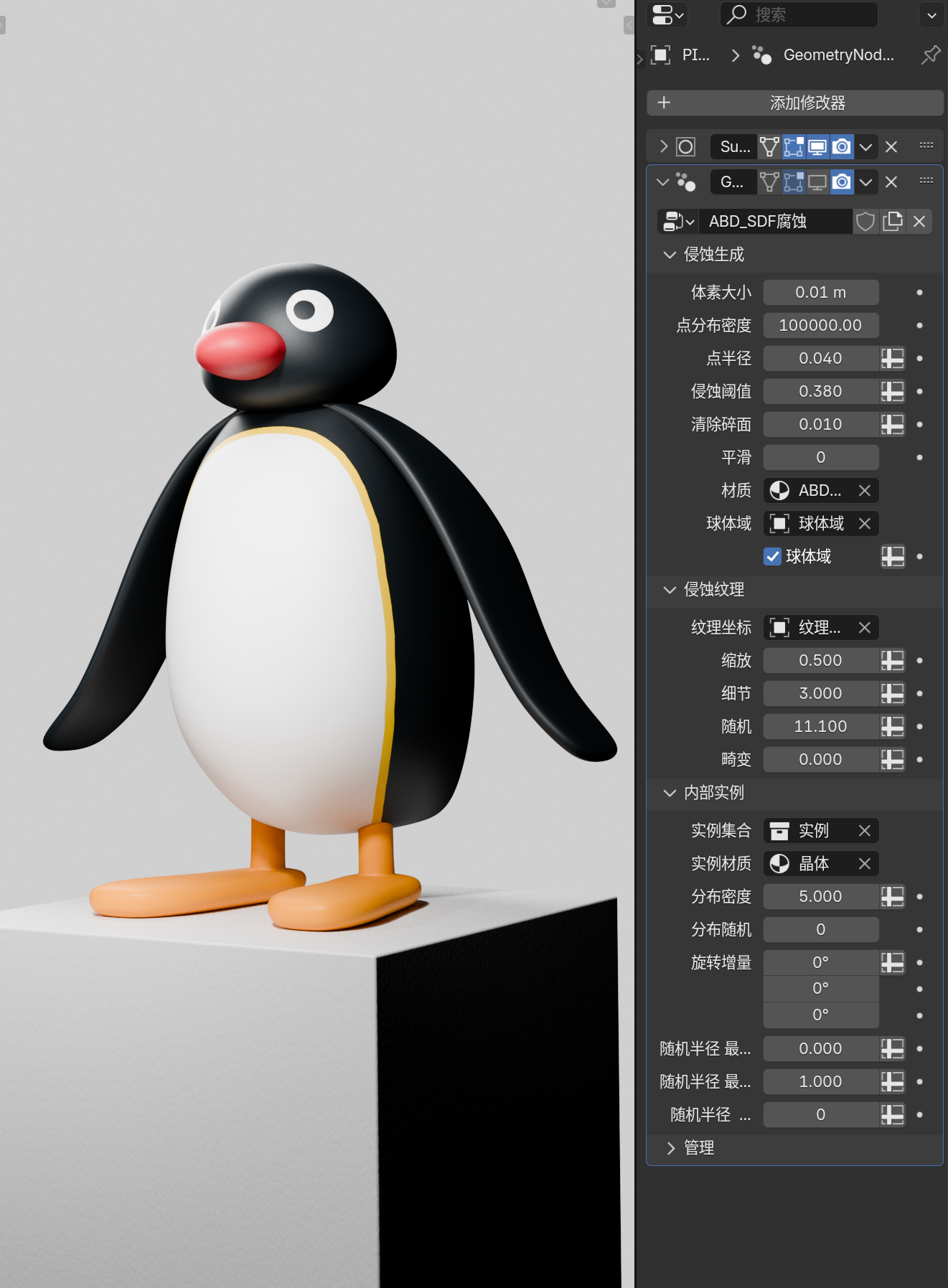Click the animate dot for 点分布密度
948x1288 pixels.
point(919,326)
